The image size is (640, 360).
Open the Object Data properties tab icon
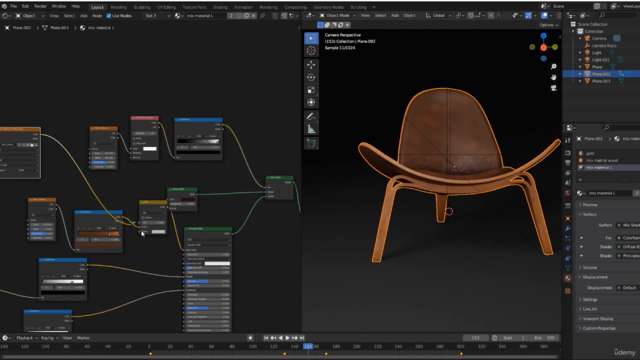[x=568, y=268]
